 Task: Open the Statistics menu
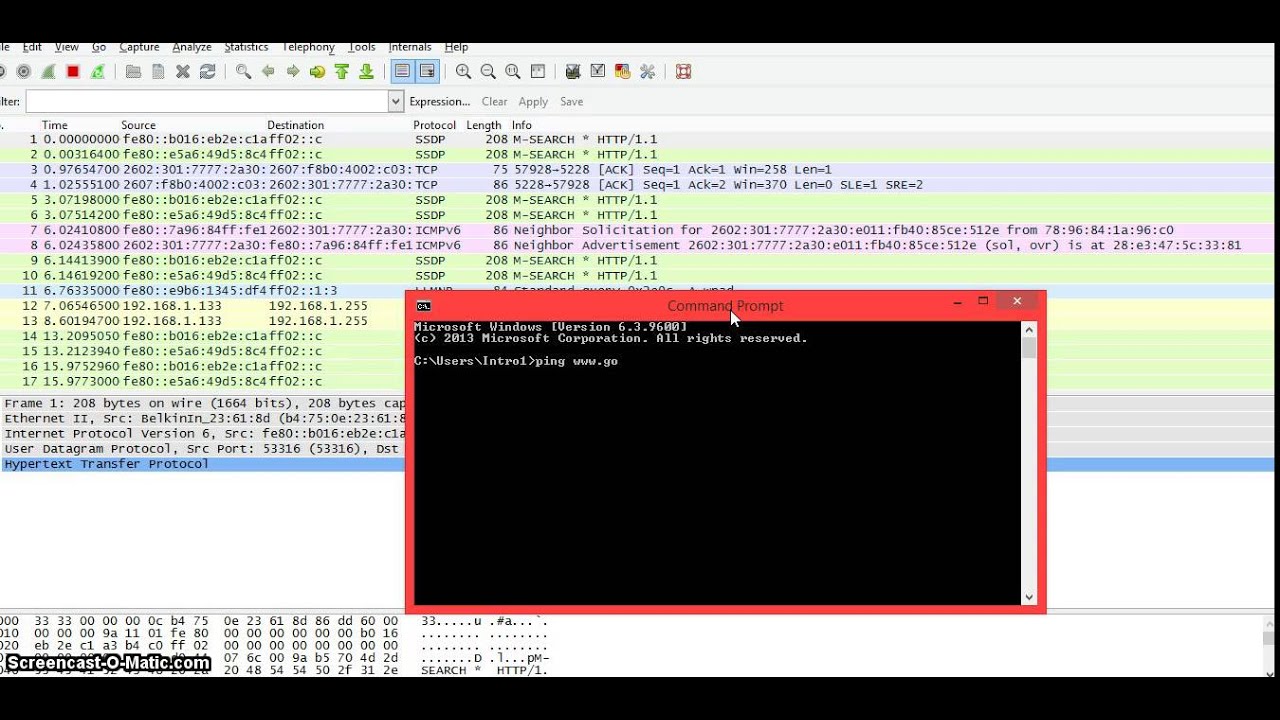246,47
